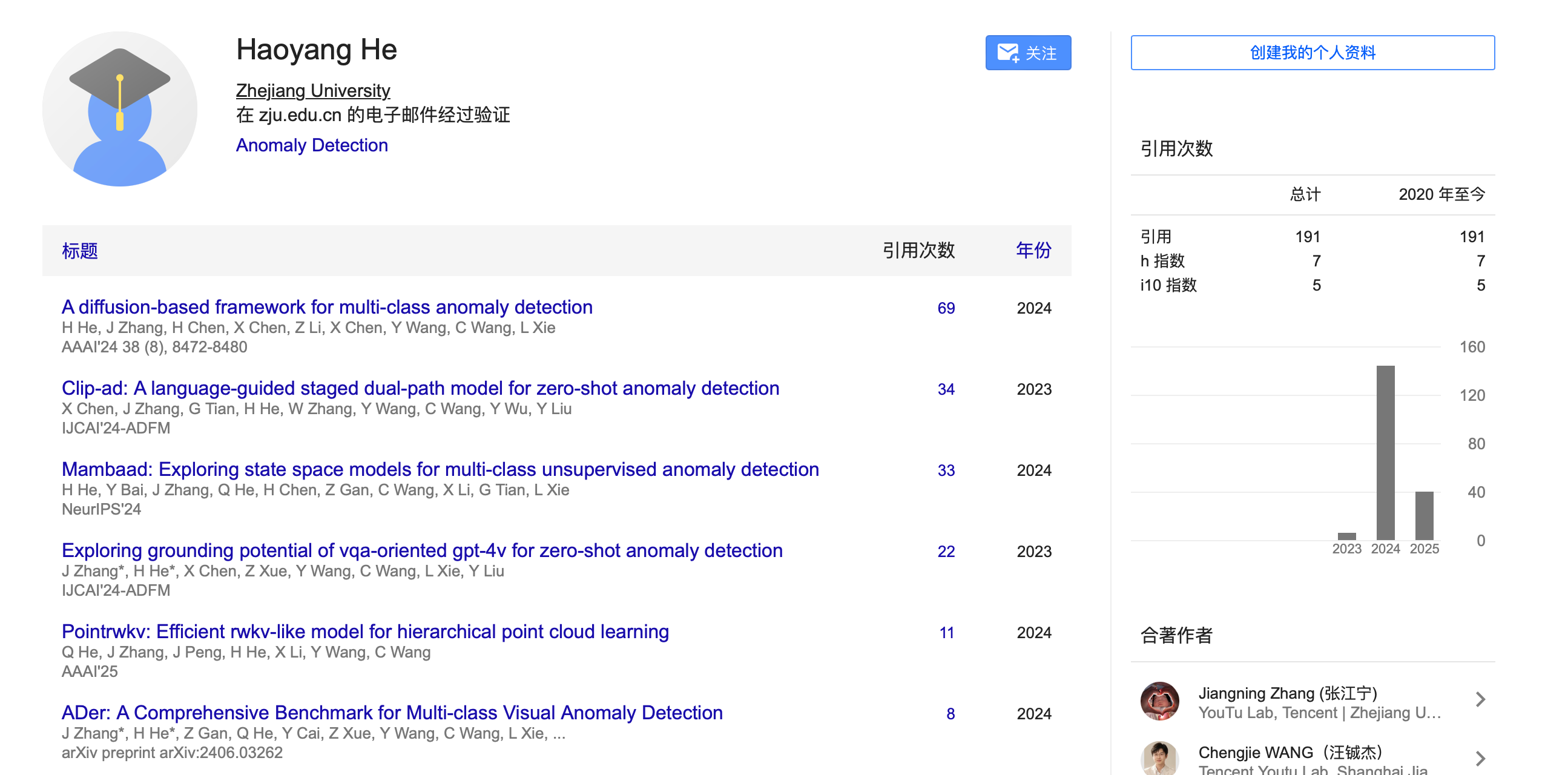This screenshot has height=775, width=1568.
Task: Open Chengjie WANG's avatar photo
Action: pos(1159,758)
